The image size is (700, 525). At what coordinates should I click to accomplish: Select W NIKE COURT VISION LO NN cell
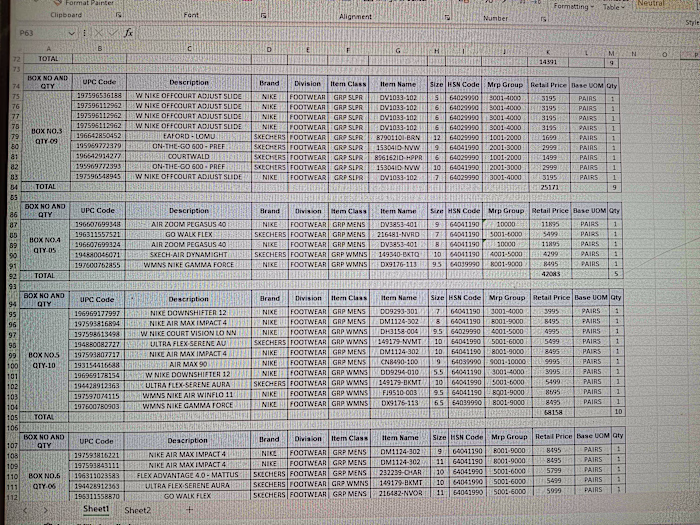pos(188,333)
